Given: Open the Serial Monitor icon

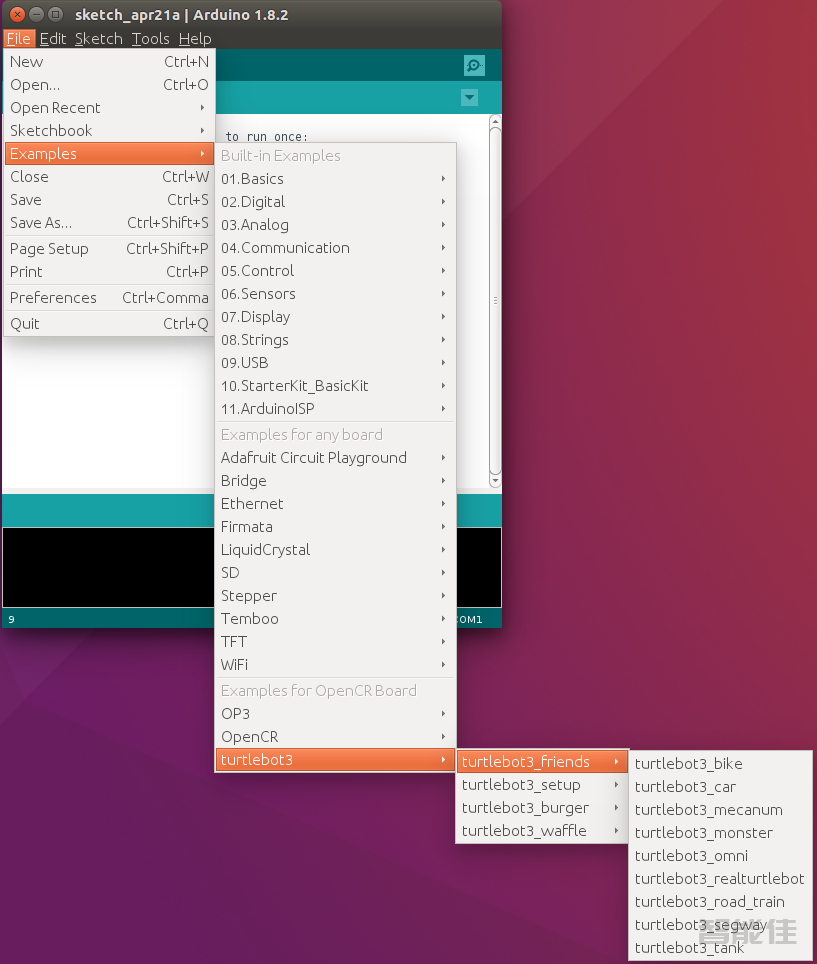Looking at the screenshot, I should 474,65.
